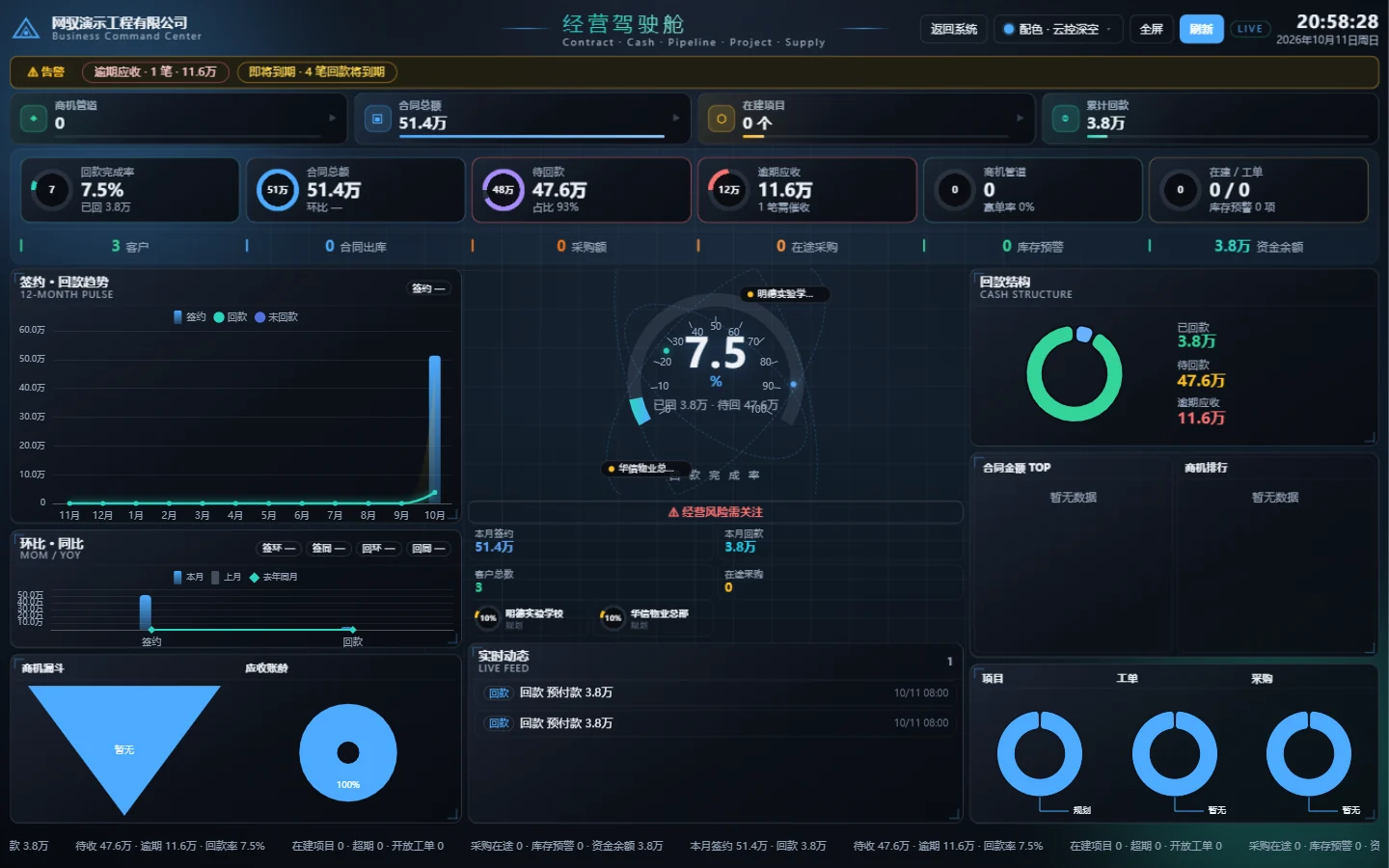
Task: Click the blue 刷新 button
Action: pyautogui.click(x=1201, y=29)
